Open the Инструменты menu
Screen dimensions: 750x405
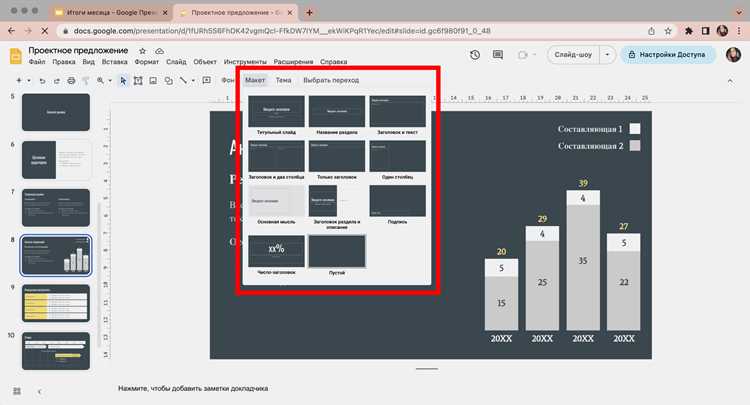pos(245,62)
